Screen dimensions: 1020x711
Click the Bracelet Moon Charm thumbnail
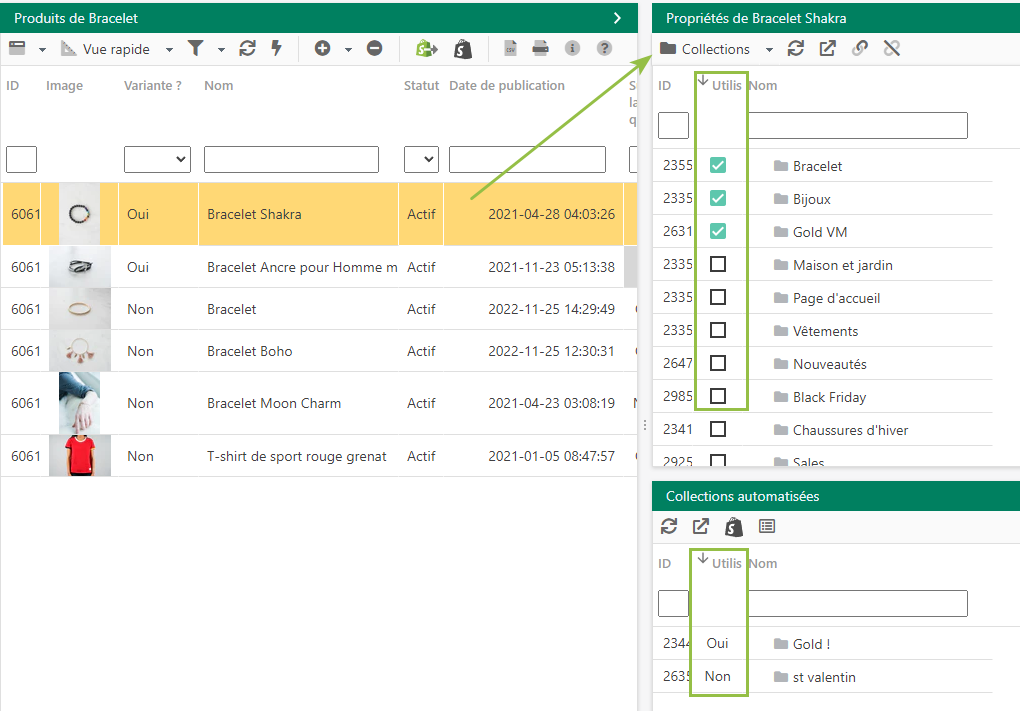79,403
